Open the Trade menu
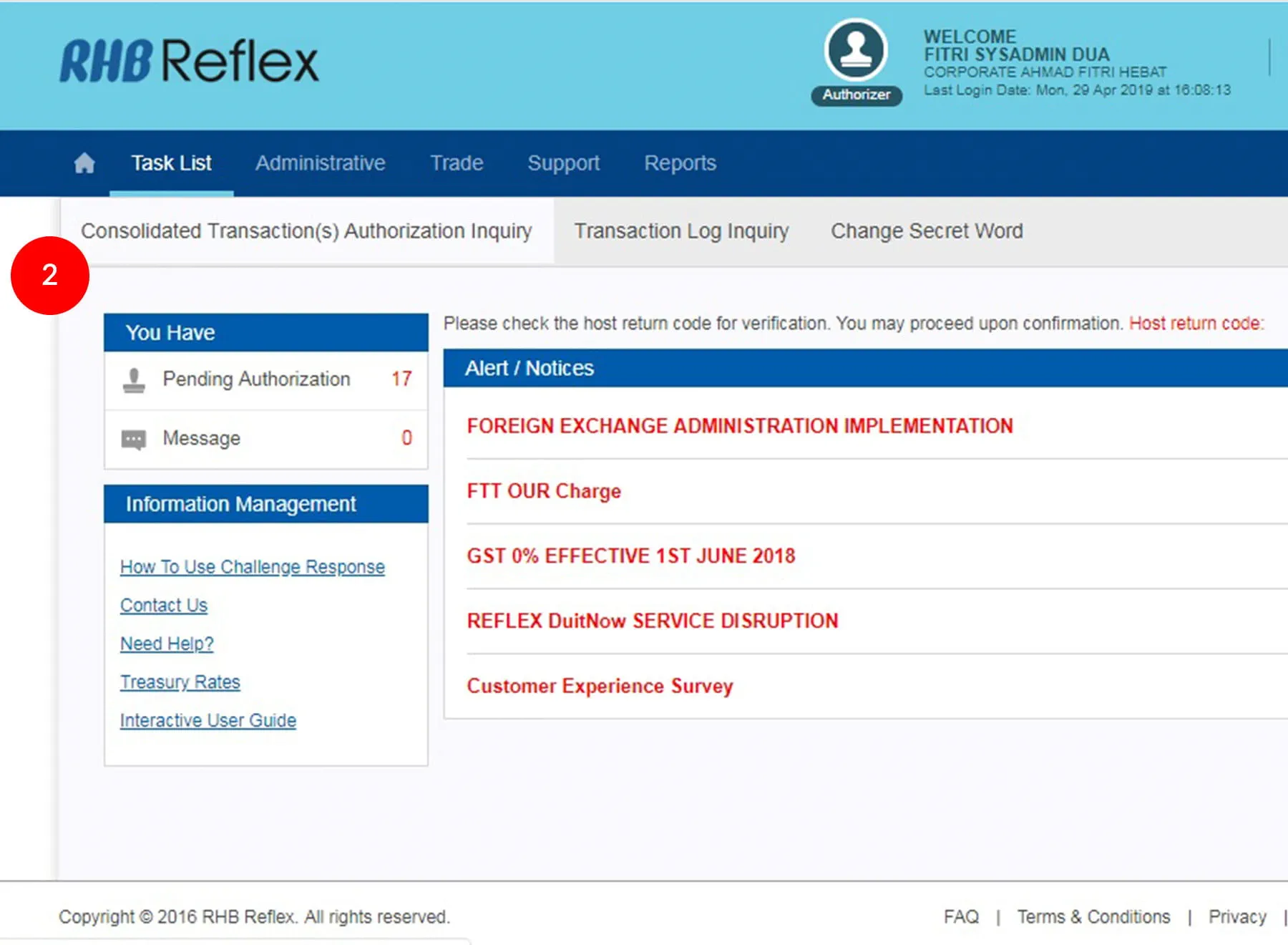The height and width of the screenshot is (945, 1288). click(x=456, y=163)
